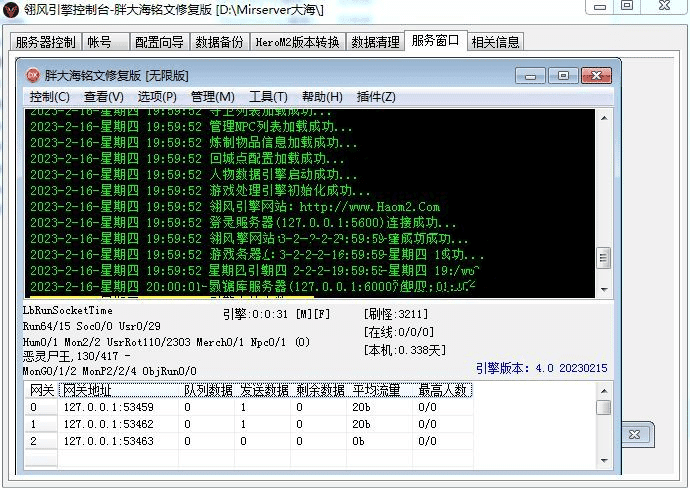Image resolution: width=690 pixels, height=490 pixels.
Task: Click the console log scrollbar up arrow
Action: 603,117
